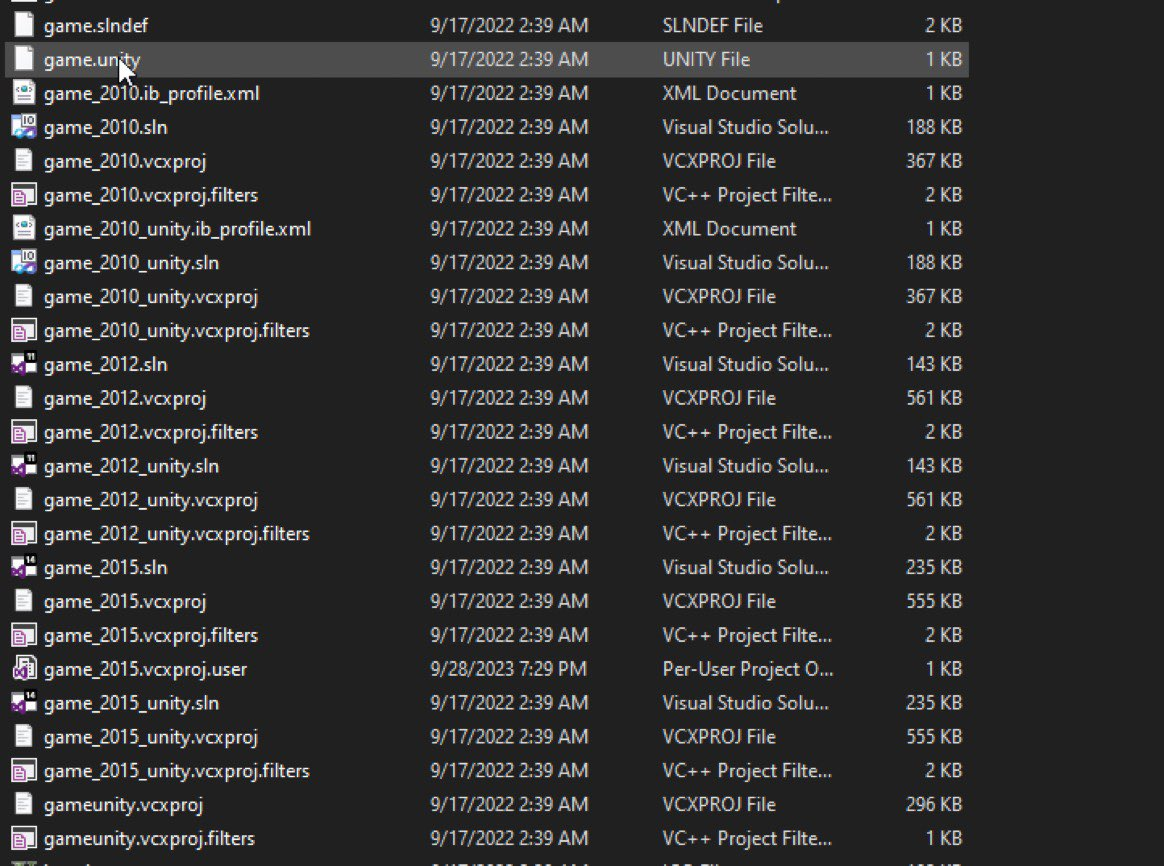
Task: Click the 296 KB size entry
Action: tap(934, 804)
